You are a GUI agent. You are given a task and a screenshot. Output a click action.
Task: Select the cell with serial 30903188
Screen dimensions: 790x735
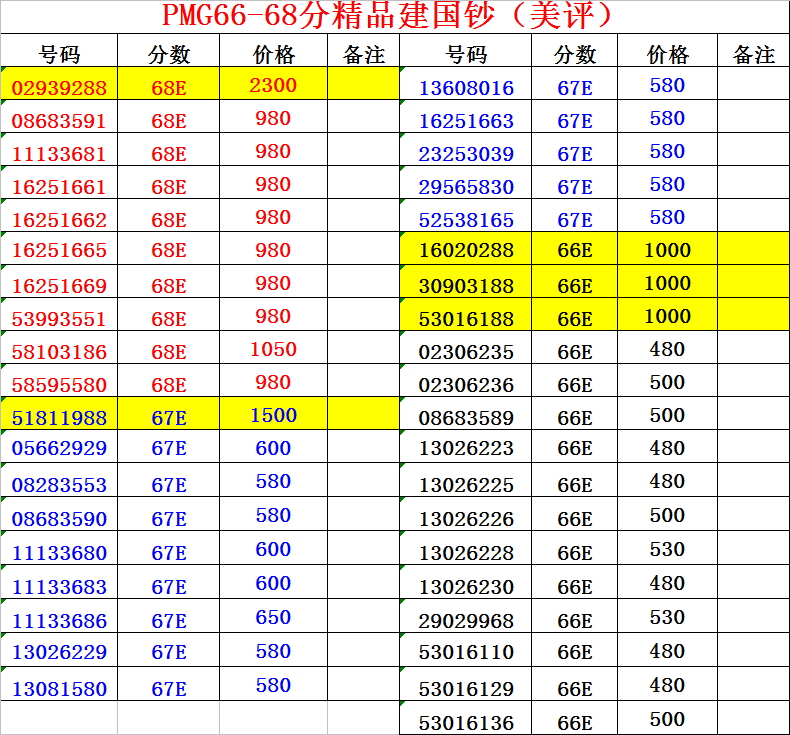coord(466,286)
